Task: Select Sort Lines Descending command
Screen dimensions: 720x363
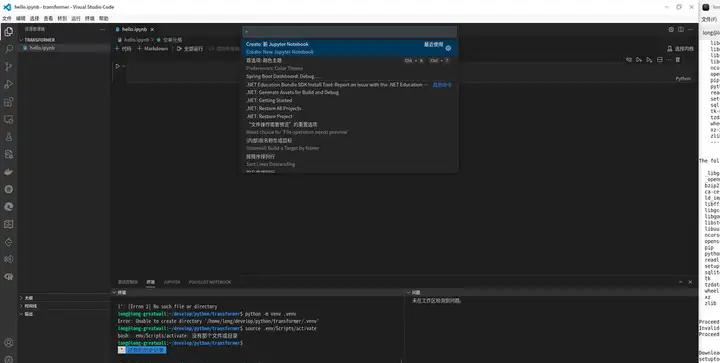Action: [350, 160]
